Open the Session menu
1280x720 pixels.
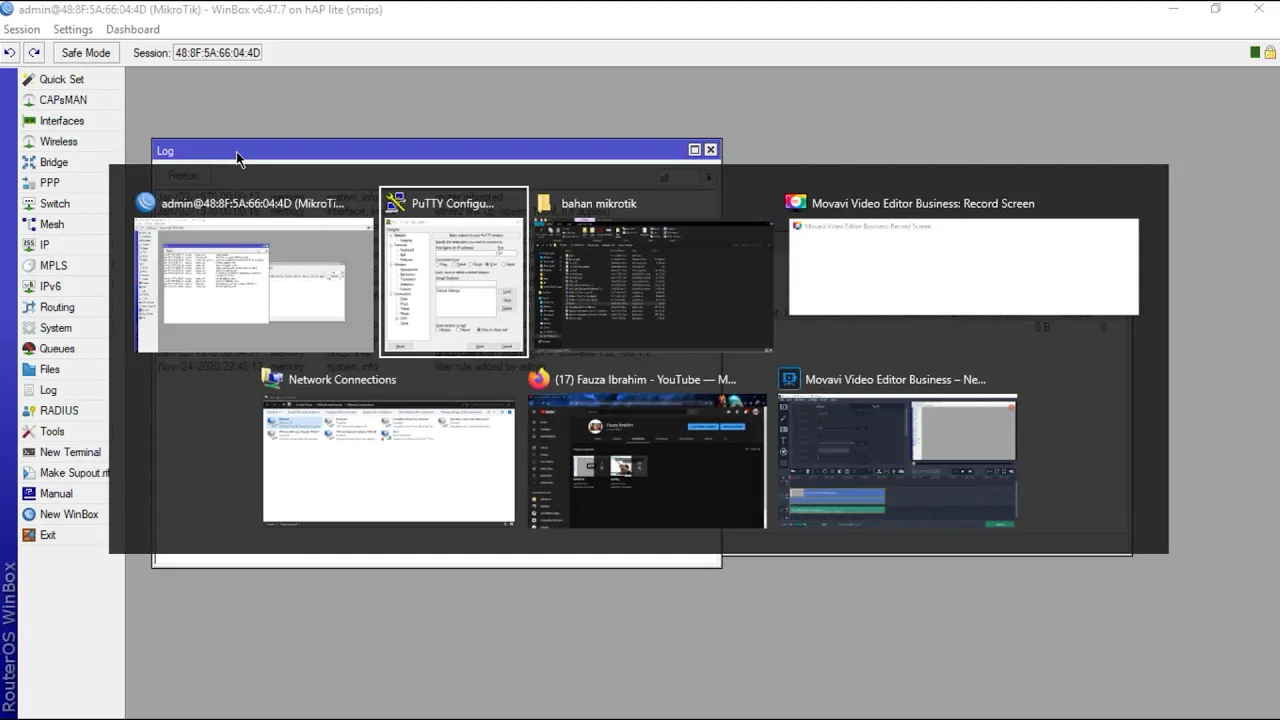pyautogui.click(x=22, y=30)
